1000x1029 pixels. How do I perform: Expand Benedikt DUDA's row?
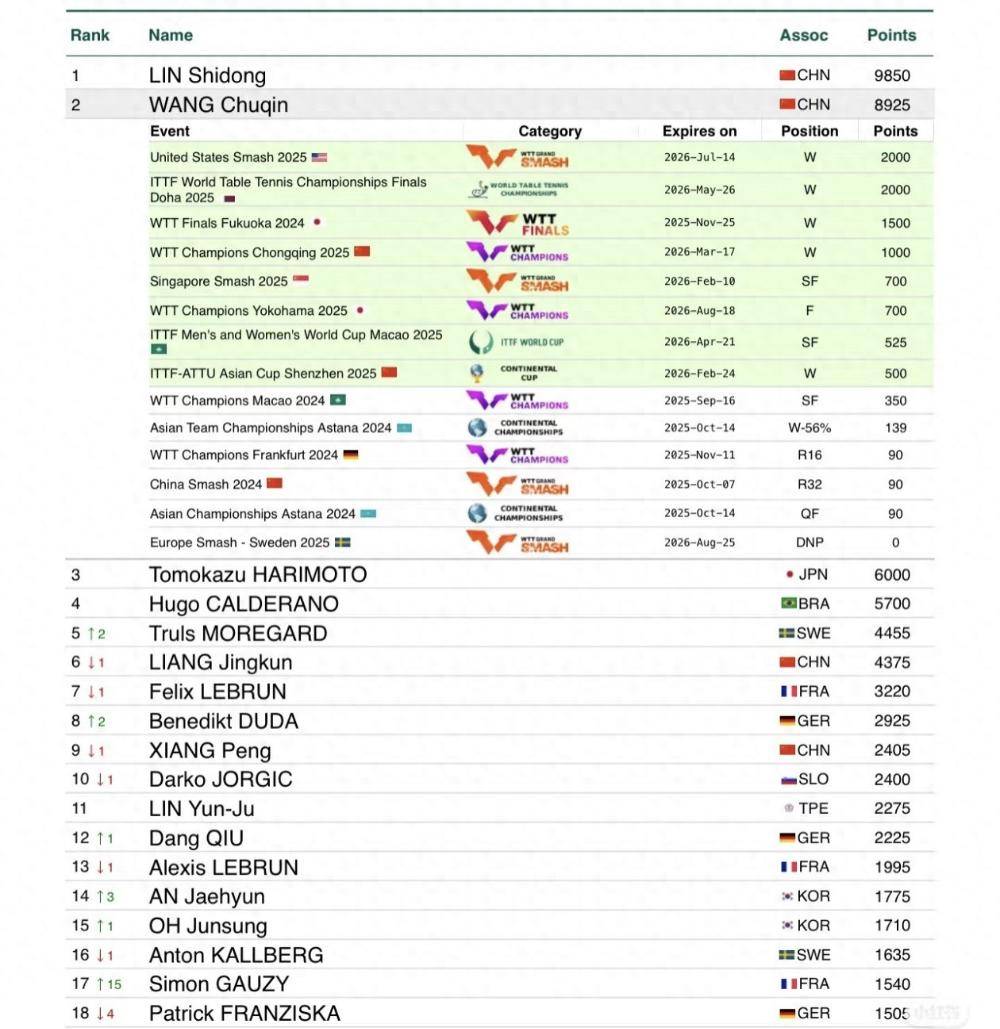tap(499, 721)
